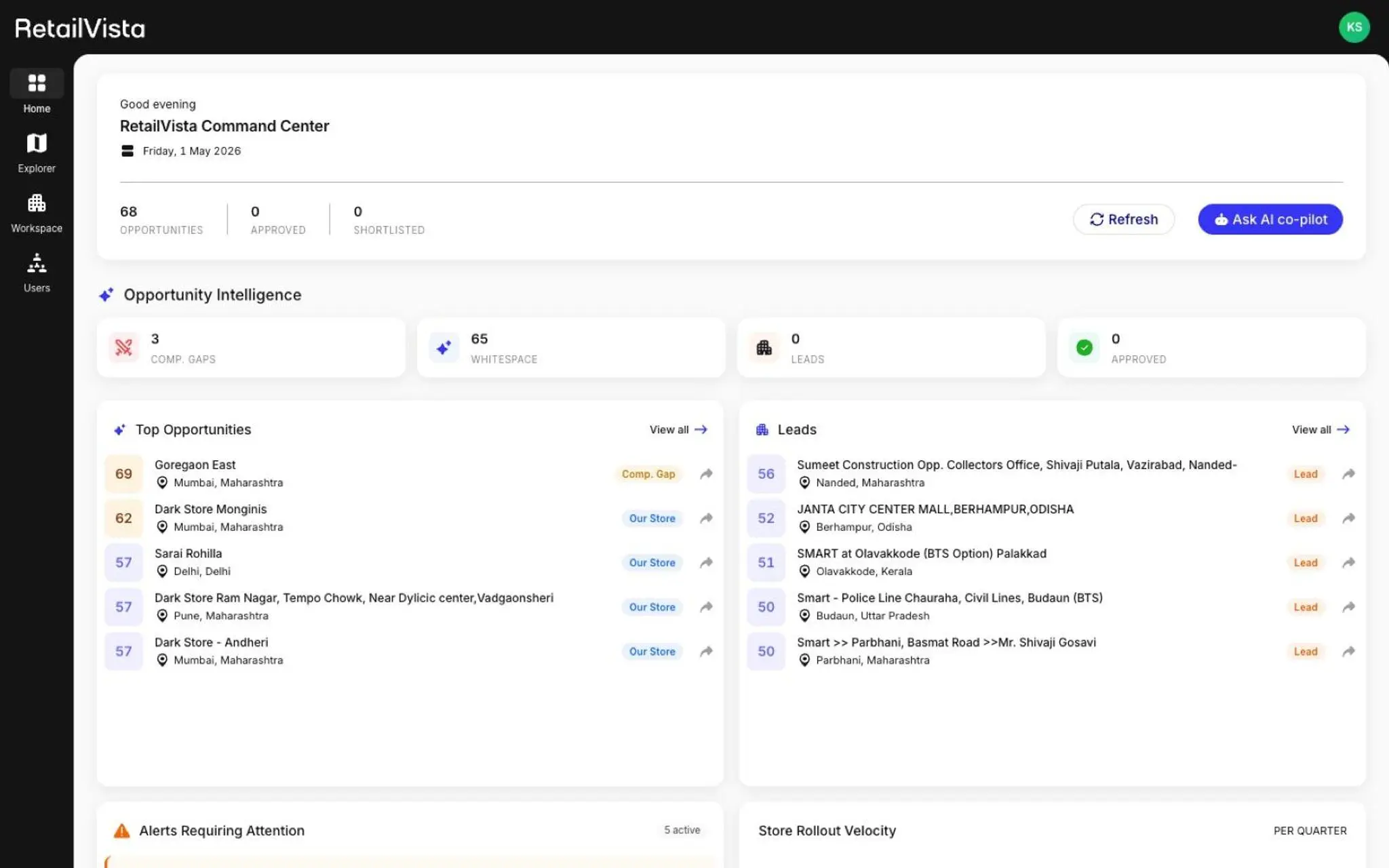This screenshot has width=1389, height=868.
Task: Click the Lead tag on Sumeet Construction
Action: pyautogui.click(x=1305, y=474)
